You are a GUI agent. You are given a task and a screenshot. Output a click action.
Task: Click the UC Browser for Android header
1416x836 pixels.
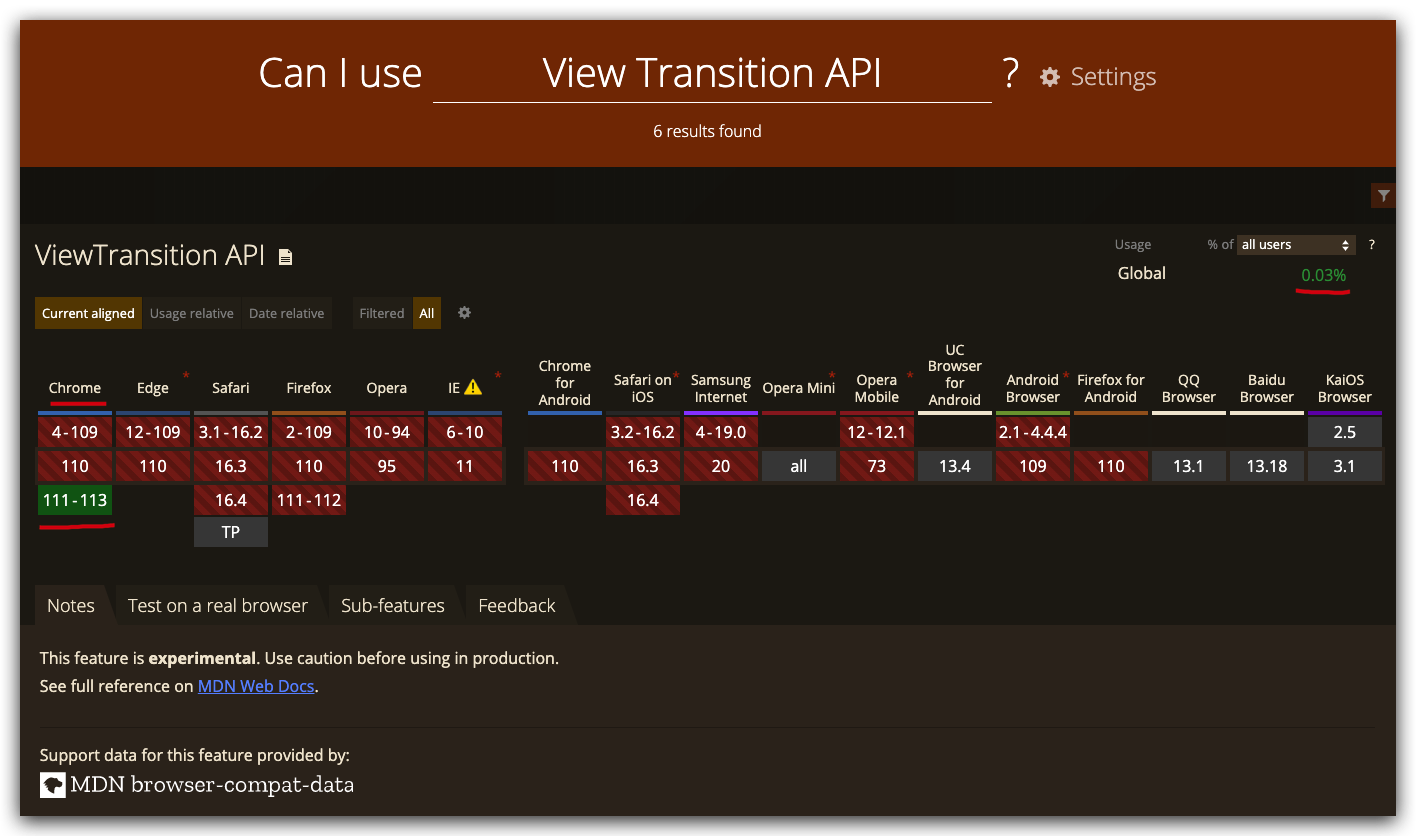[955, 375]
